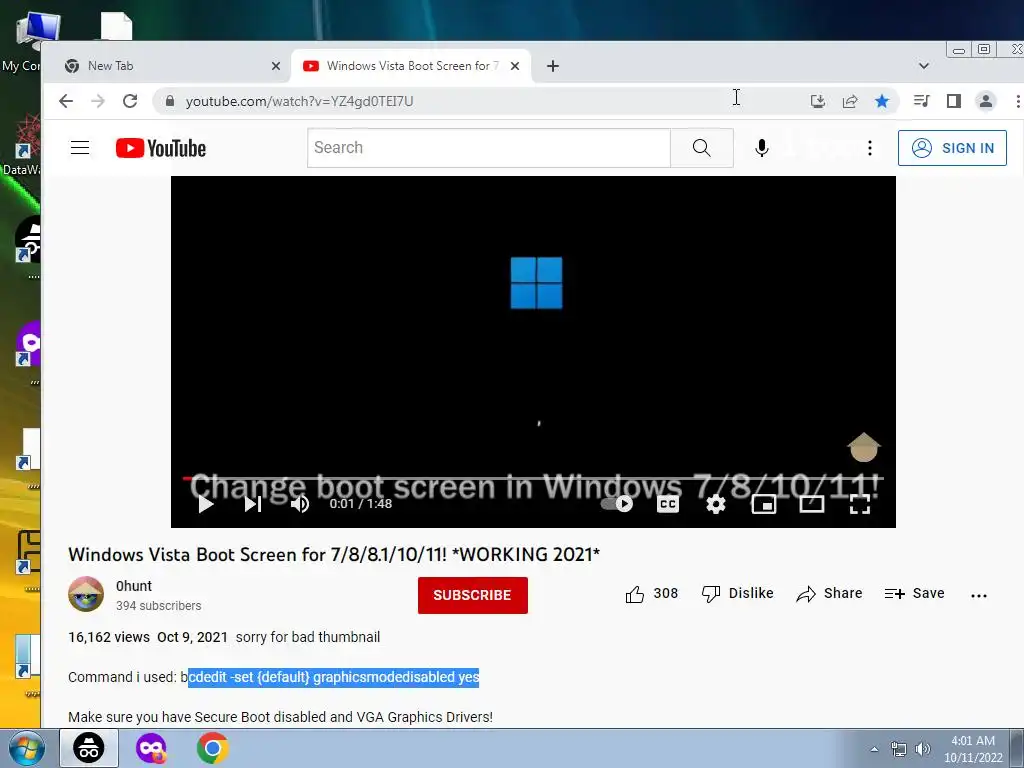Open the Chrome profile avatar
The image size is (1024, 768).
(x=985, y=101)
